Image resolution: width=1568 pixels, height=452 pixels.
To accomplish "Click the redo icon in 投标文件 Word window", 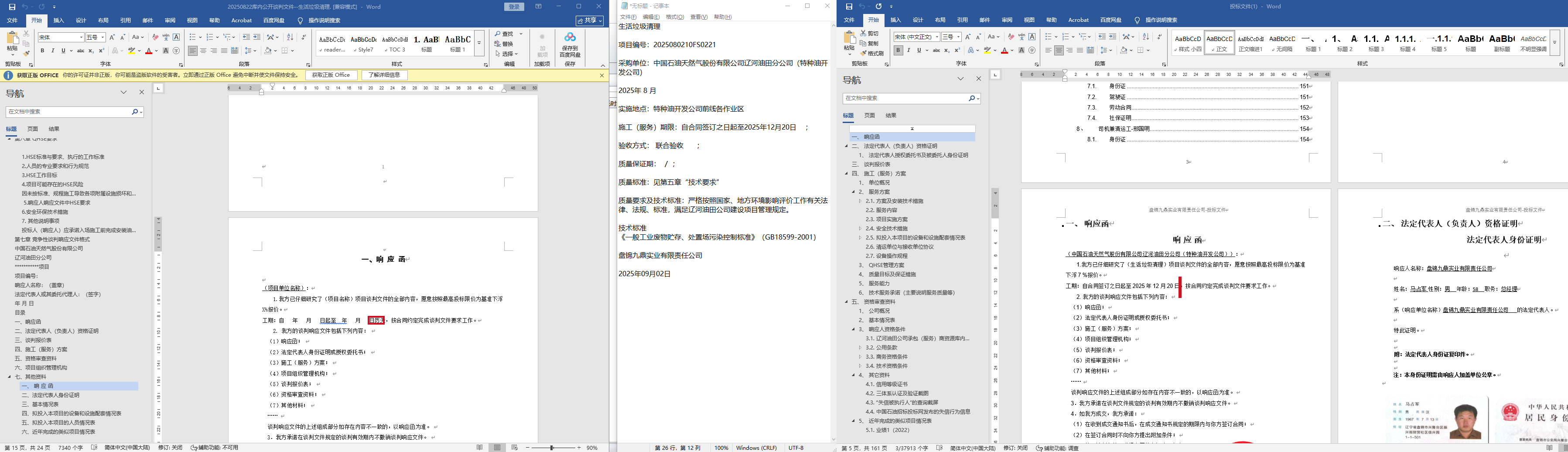I will click(878, 7).
